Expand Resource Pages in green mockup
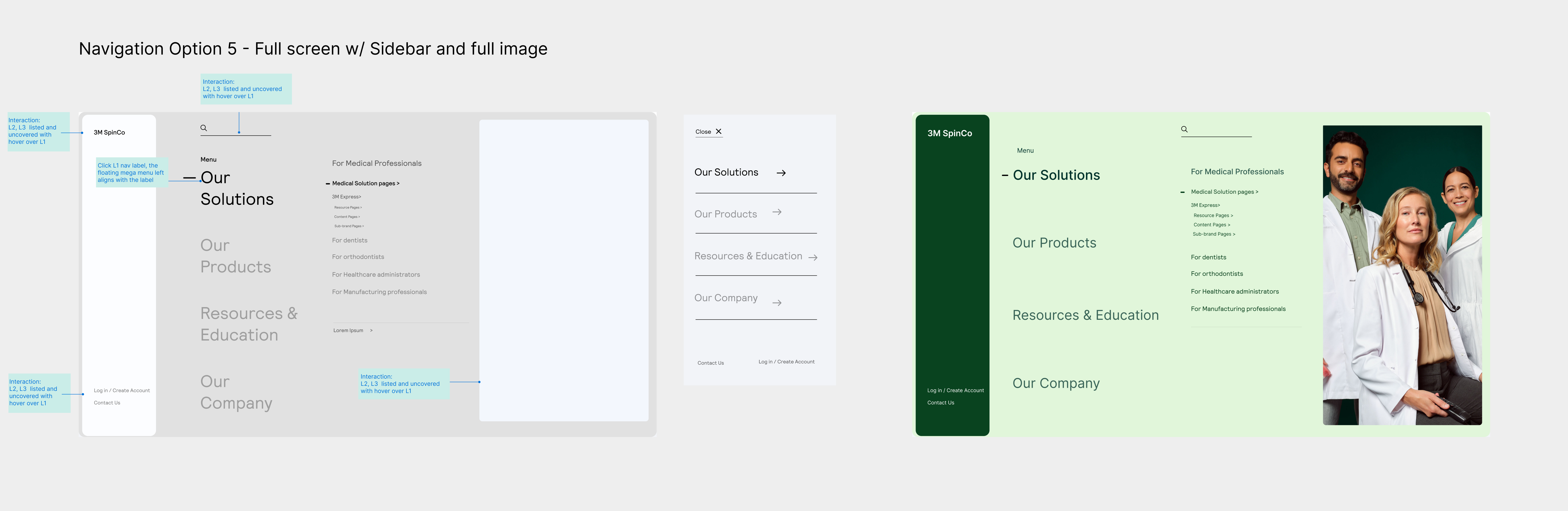 (x=1213, y=215)
